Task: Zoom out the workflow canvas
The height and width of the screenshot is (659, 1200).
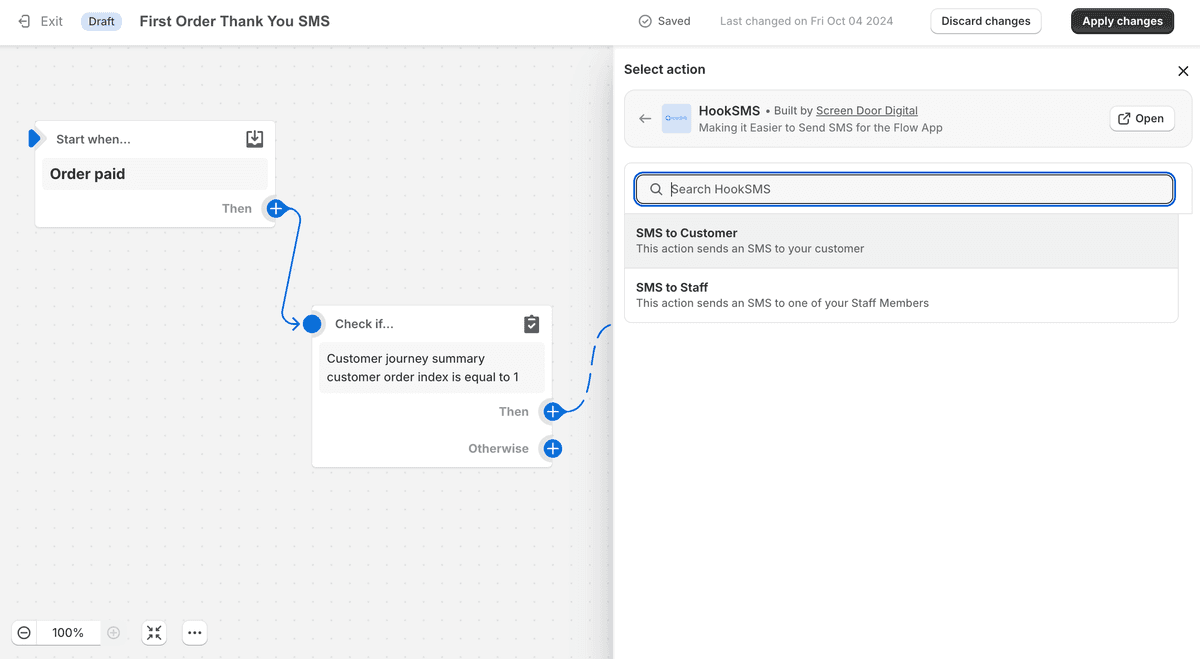Action: [24, 633]
